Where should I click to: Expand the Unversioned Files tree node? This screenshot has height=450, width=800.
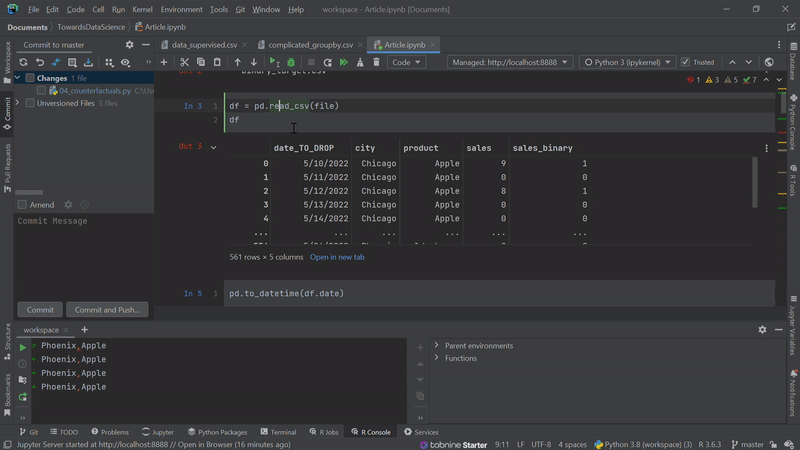[x=17, y=103]
